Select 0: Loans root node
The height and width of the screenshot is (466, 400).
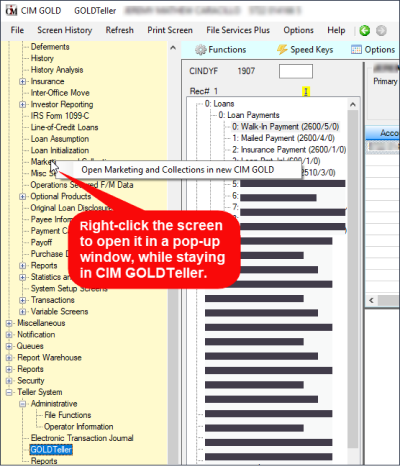coord(219,104)
